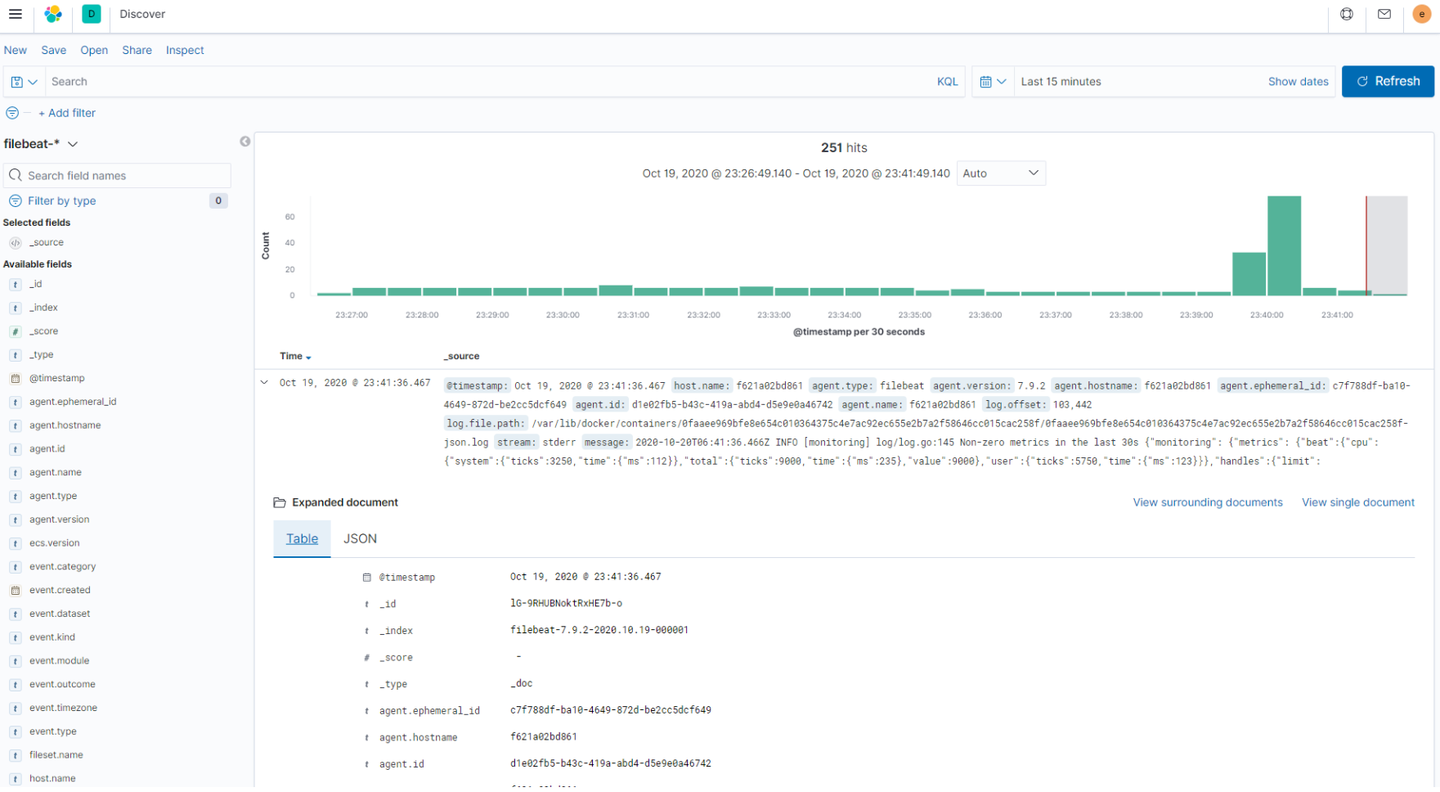Click New in the top menu

[x=15, y=50]
